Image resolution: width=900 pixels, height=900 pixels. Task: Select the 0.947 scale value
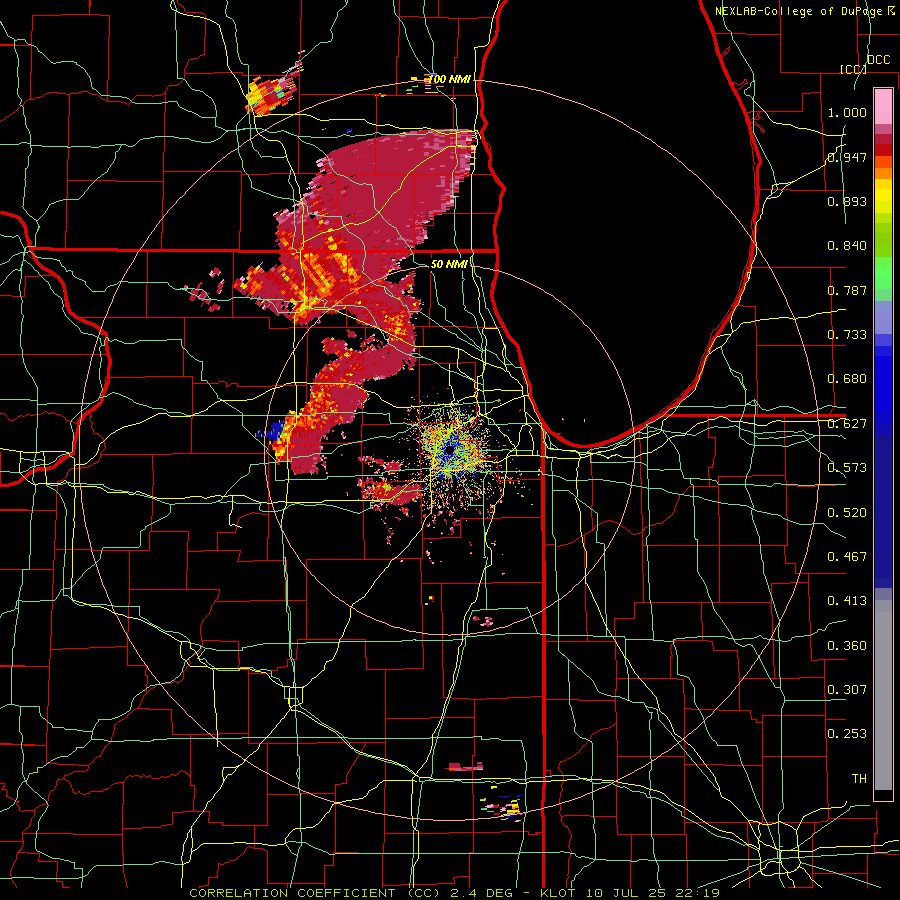click(847, 157)
